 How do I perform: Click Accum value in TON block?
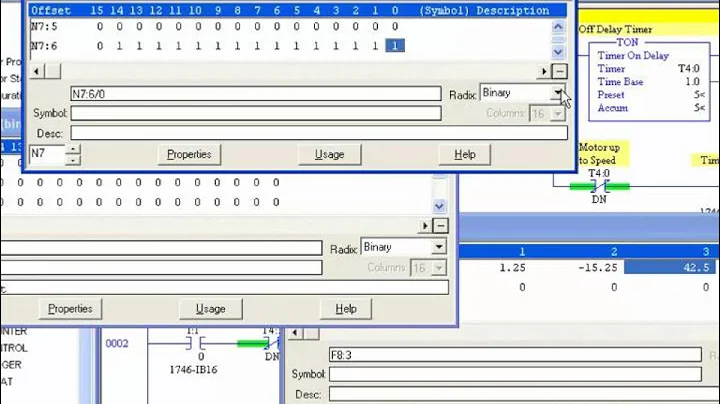click(x=699, y=108)
